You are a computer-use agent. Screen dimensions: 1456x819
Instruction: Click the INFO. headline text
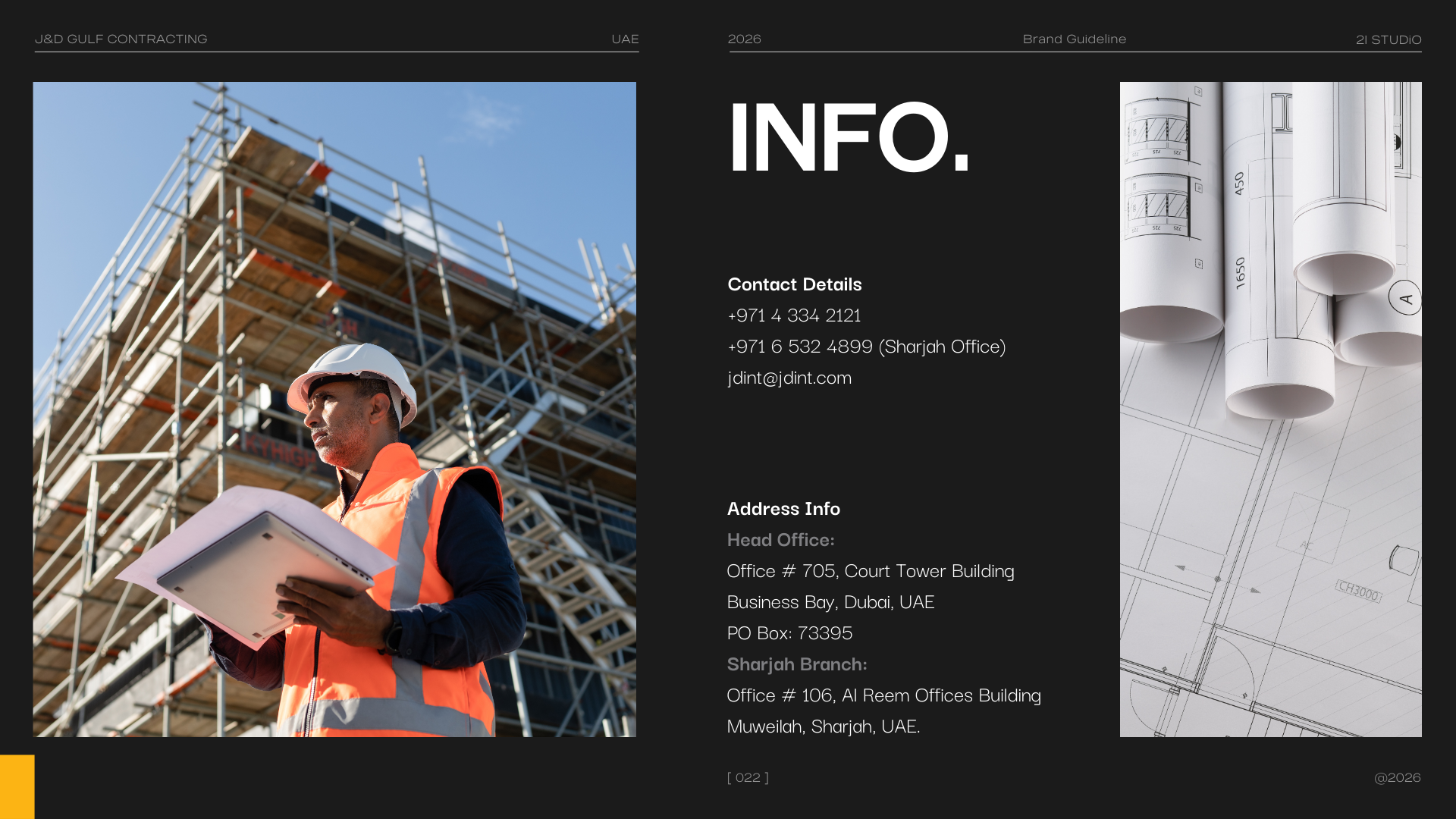tap(848, 138)
